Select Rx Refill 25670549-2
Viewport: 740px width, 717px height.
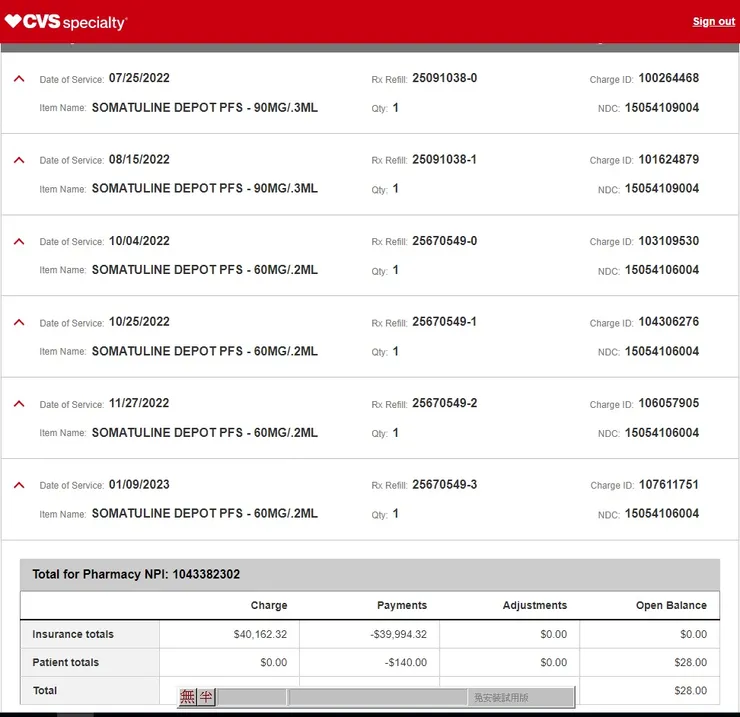(445, 403)
